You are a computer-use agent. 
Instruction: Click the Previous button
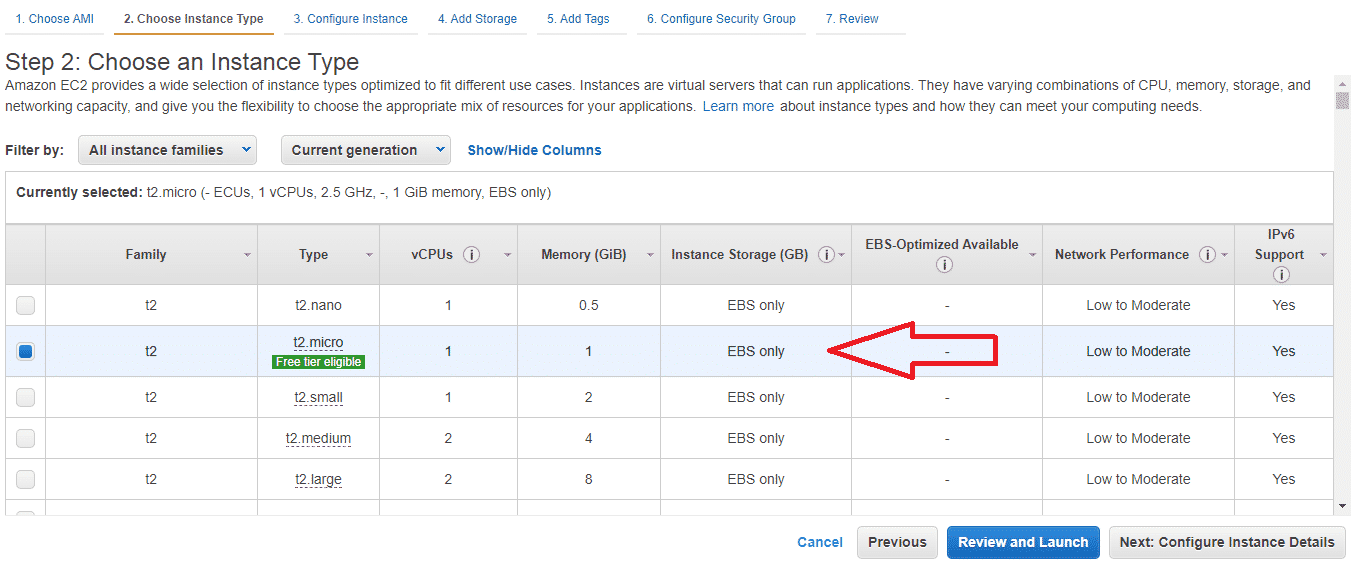coord(897,542)
